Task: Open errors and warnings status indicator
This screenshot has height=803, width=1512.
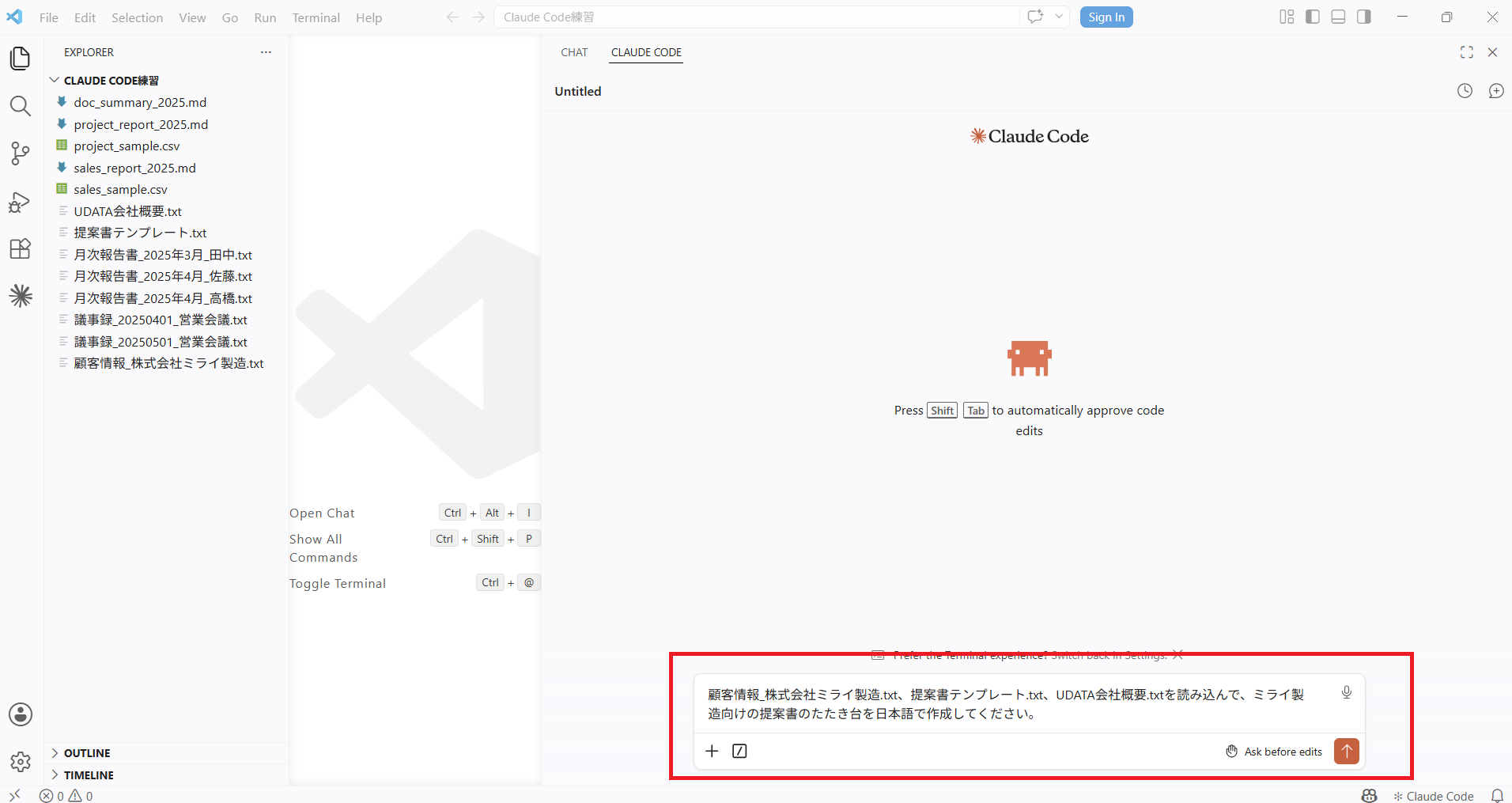Action: tap(66, 796)
